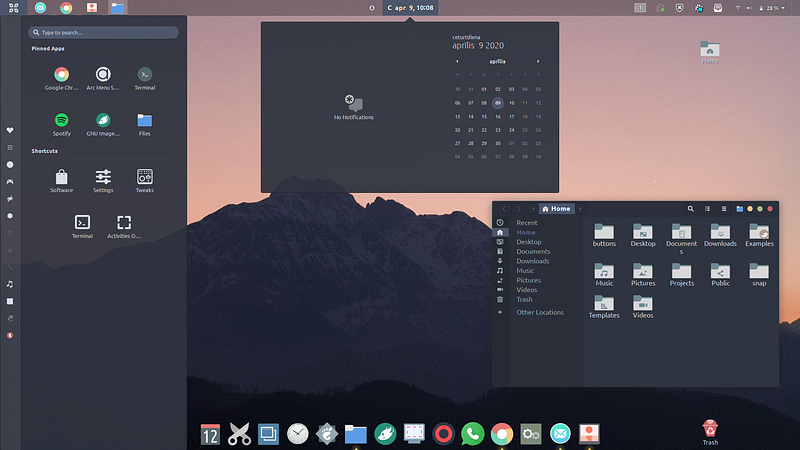
Task: Click the search icon in Files toolbar
Action: (x=690, y=209)
